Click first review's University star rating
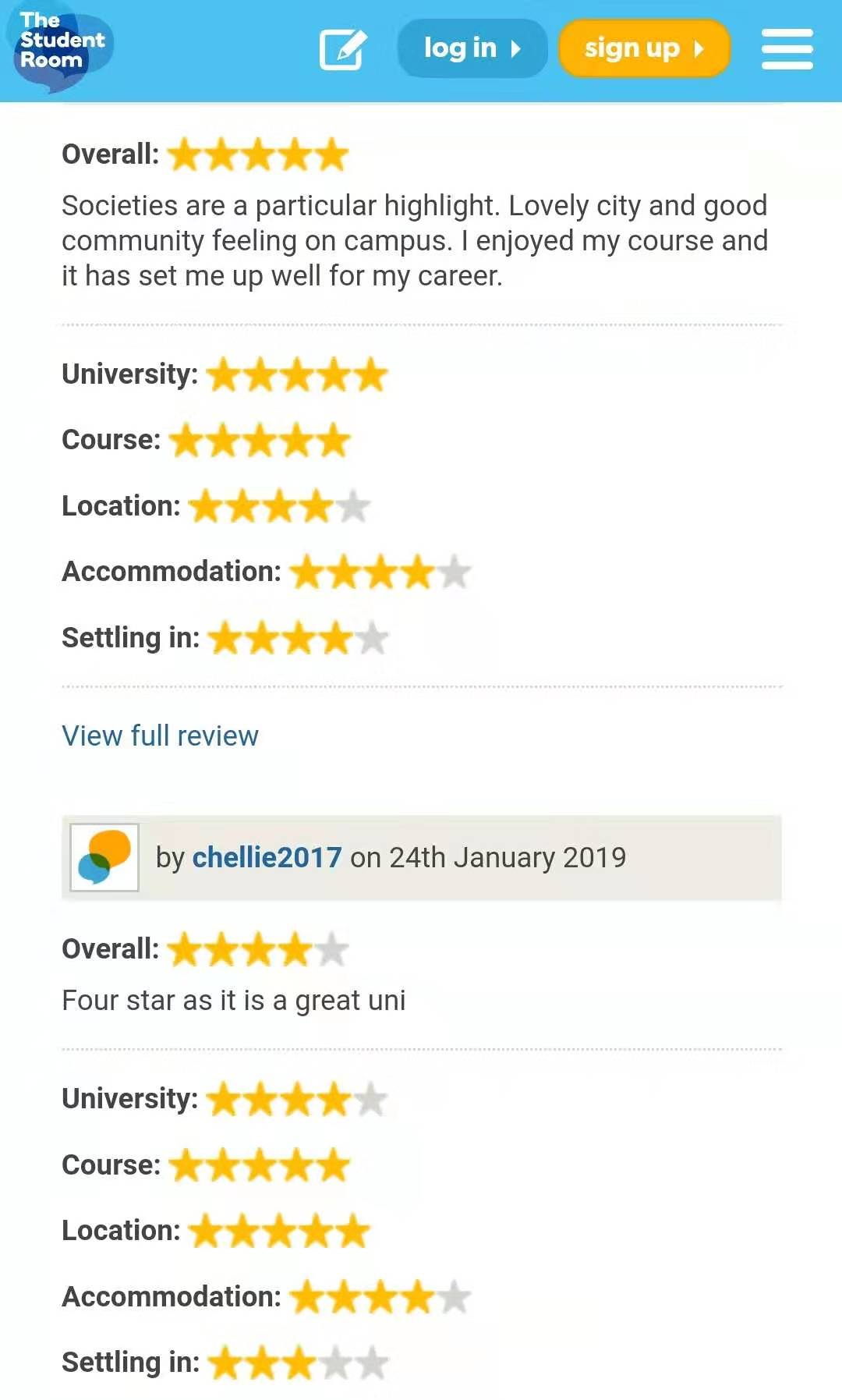 (297, 375)
